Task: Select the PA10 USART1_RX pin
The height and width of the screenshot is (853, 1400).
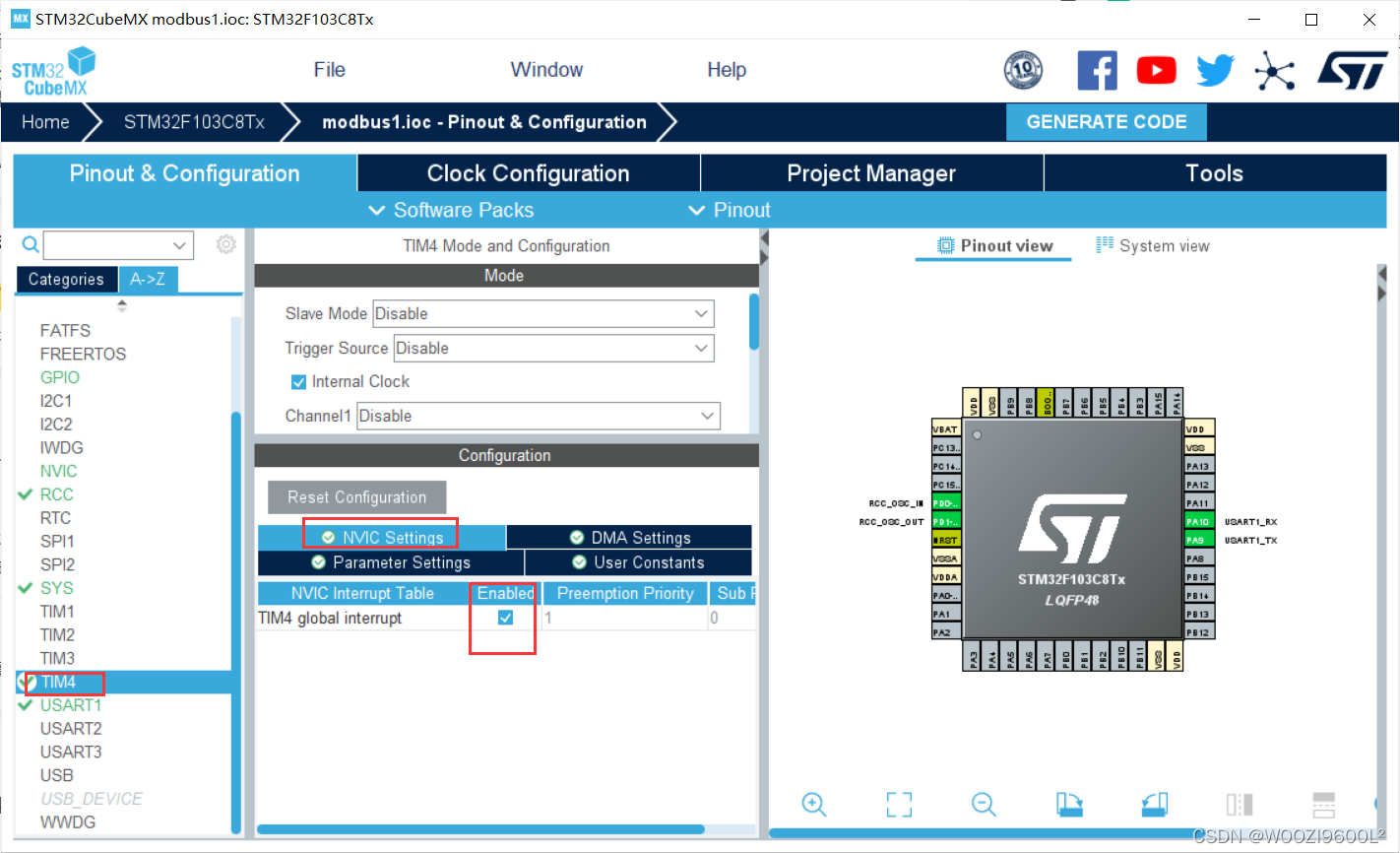Action: (x=1198, y=522)
